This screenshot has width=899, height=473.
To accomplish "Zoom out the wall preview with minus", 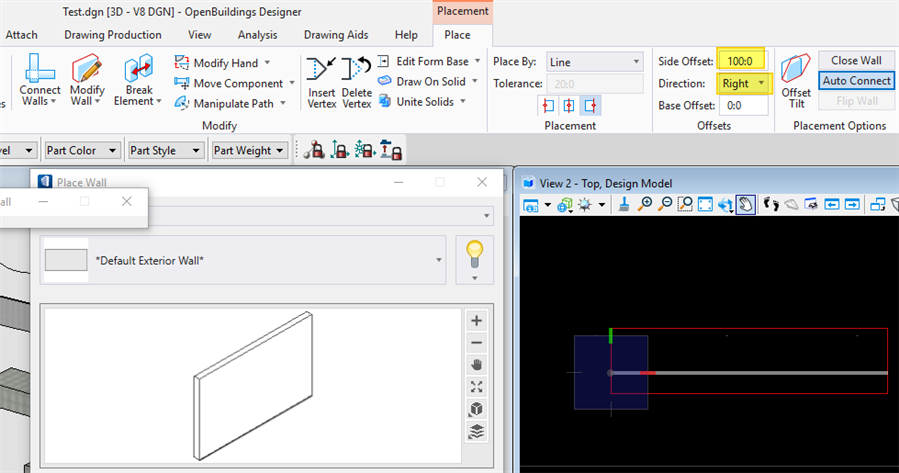I will coord(476,343).
